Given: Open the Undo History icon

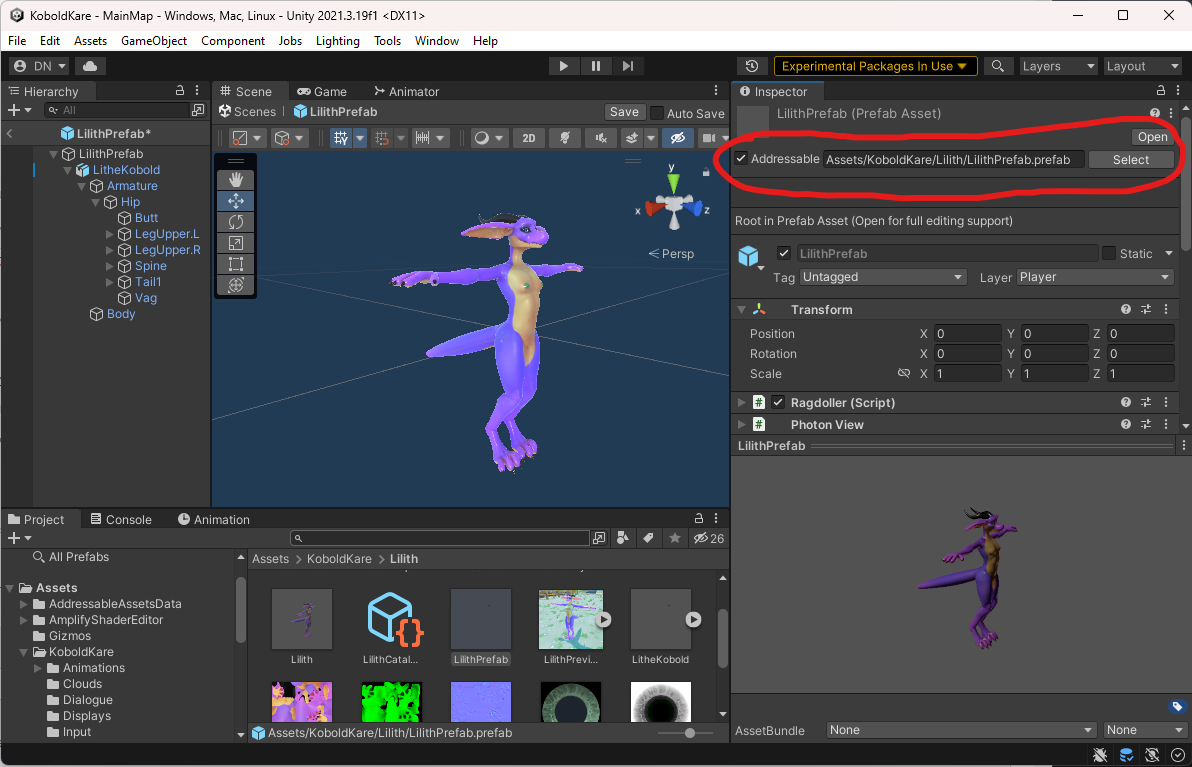Looking at the screenshot, I should (752, 66).
